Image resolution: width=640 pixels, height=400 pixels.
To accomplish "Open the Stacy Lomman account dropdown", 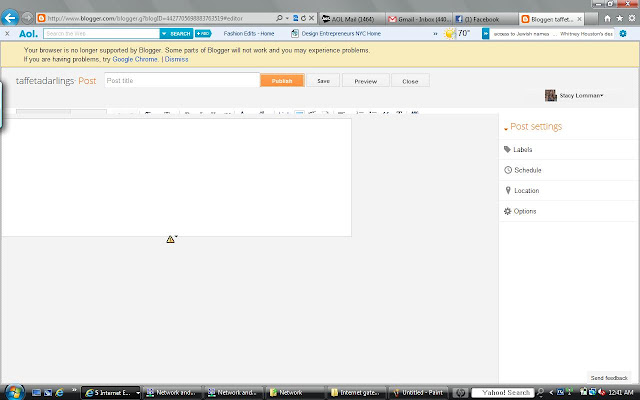I will coord(581,96).
